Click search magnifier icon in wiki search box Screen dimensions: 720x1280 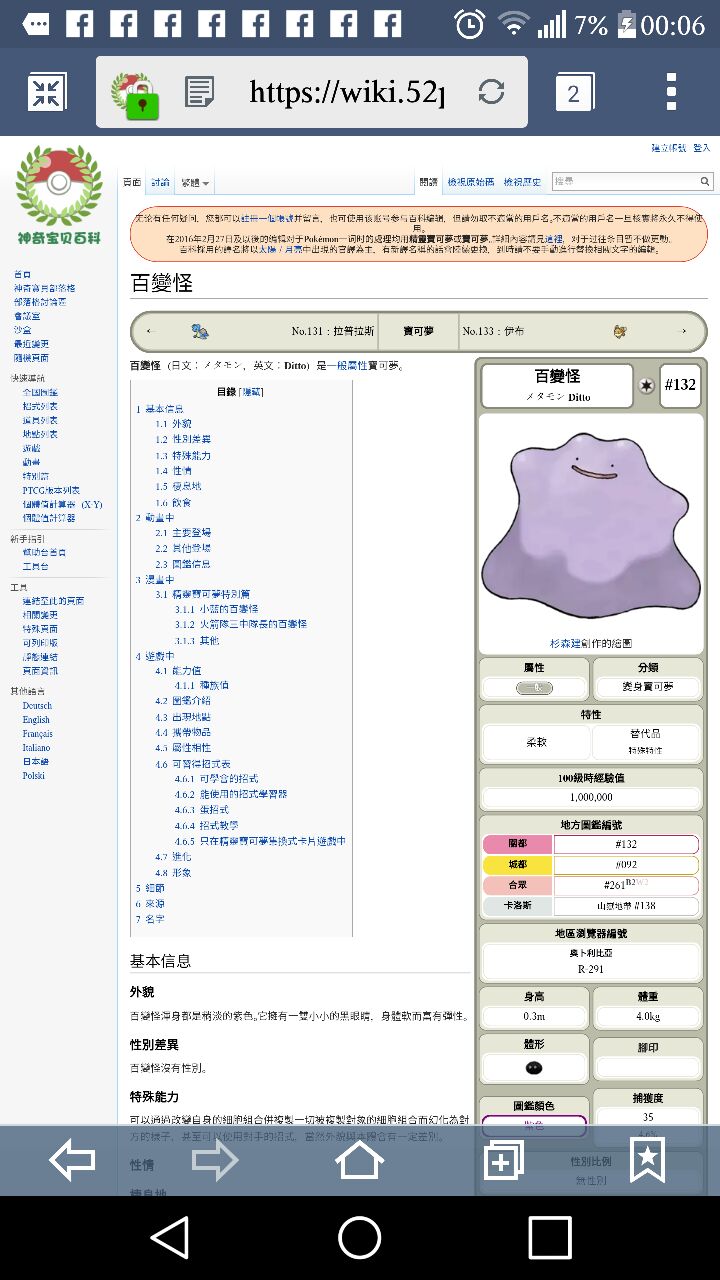click(x=704, y=181)
